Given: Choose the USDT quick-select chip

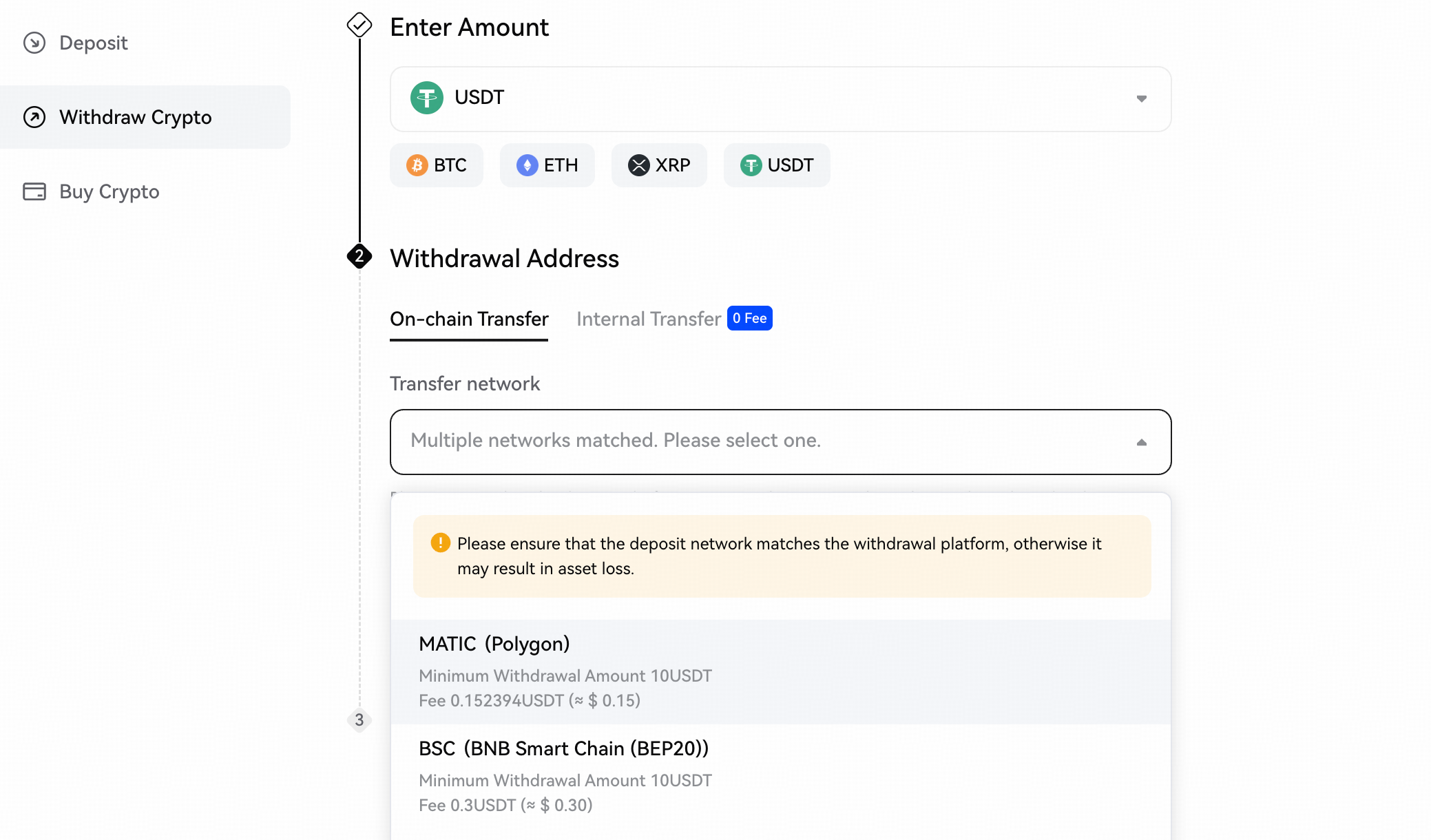Looking at the screenshot, I should click(x=777, y=165).
